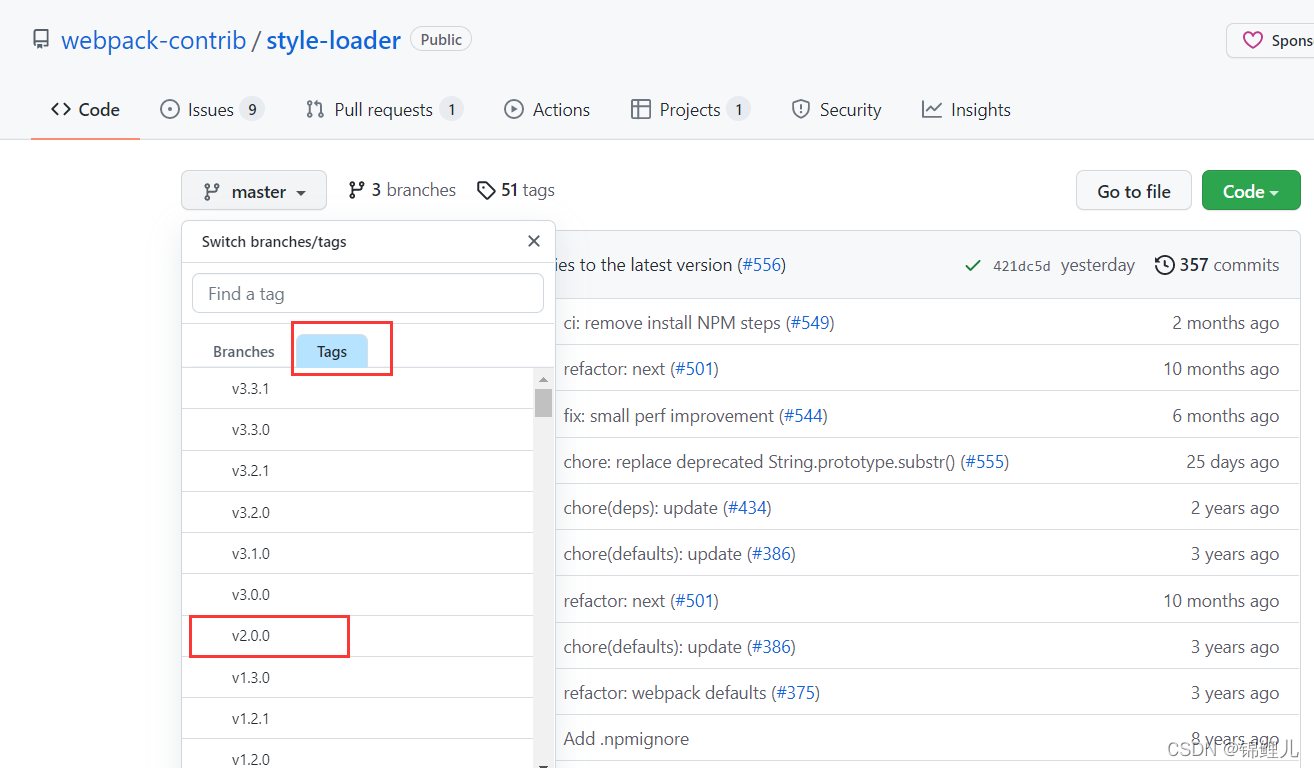This screenshot has width=1314, height=768.
Task: Select tag v3.1.0
Action: pos(358,553)
